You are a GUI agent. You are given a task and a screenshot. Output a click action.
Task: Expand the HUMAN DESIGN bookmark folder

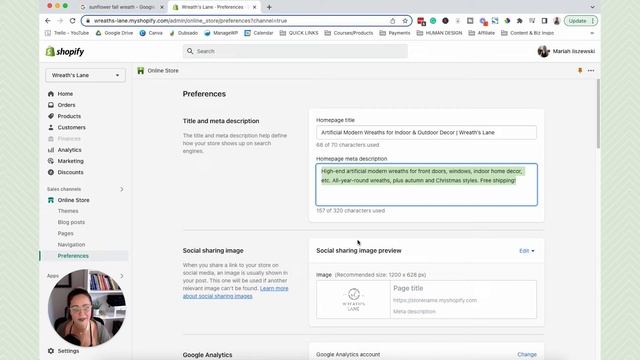439,33
